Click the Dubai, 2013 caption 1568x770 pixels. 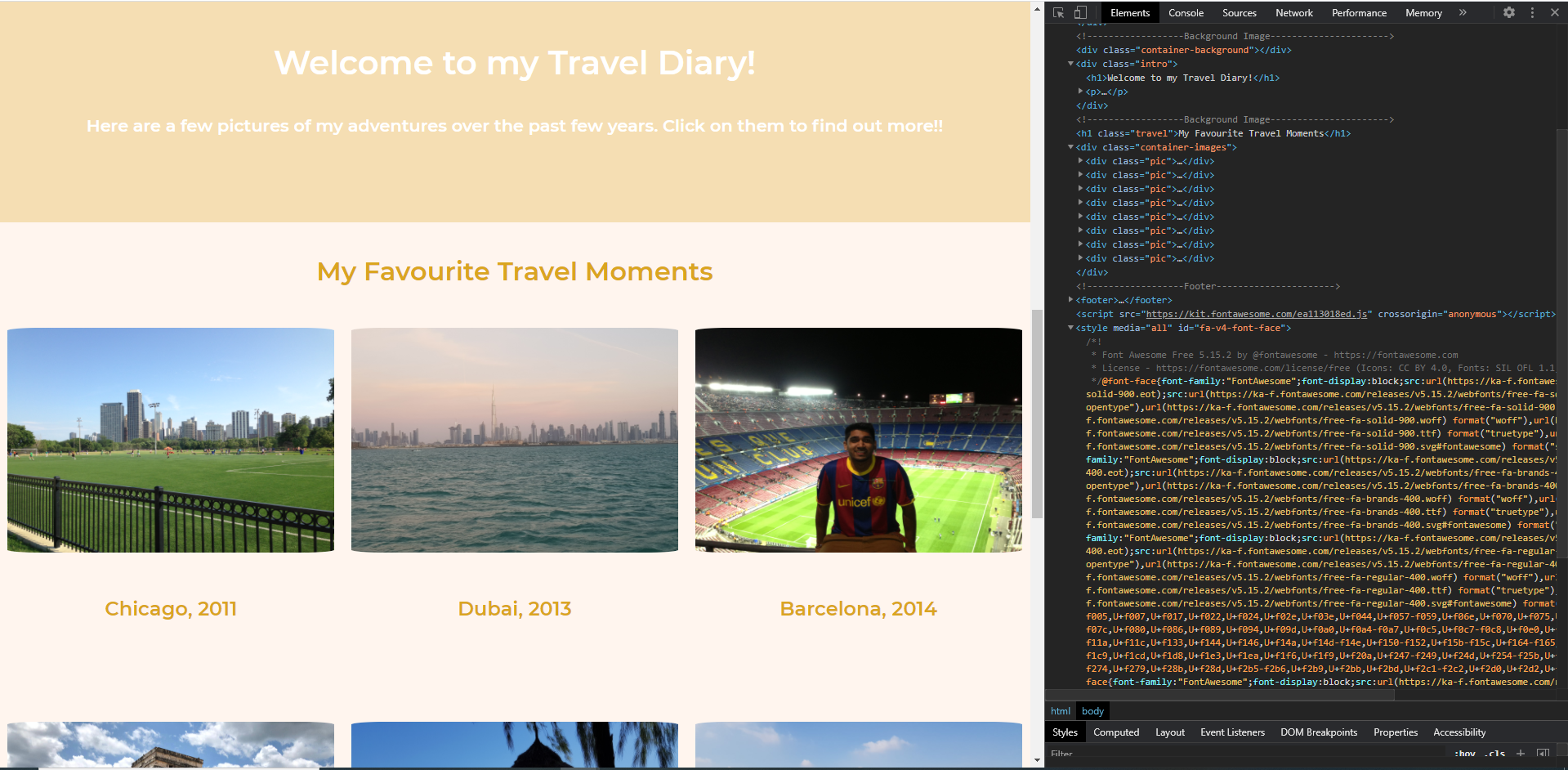point(515,609)
